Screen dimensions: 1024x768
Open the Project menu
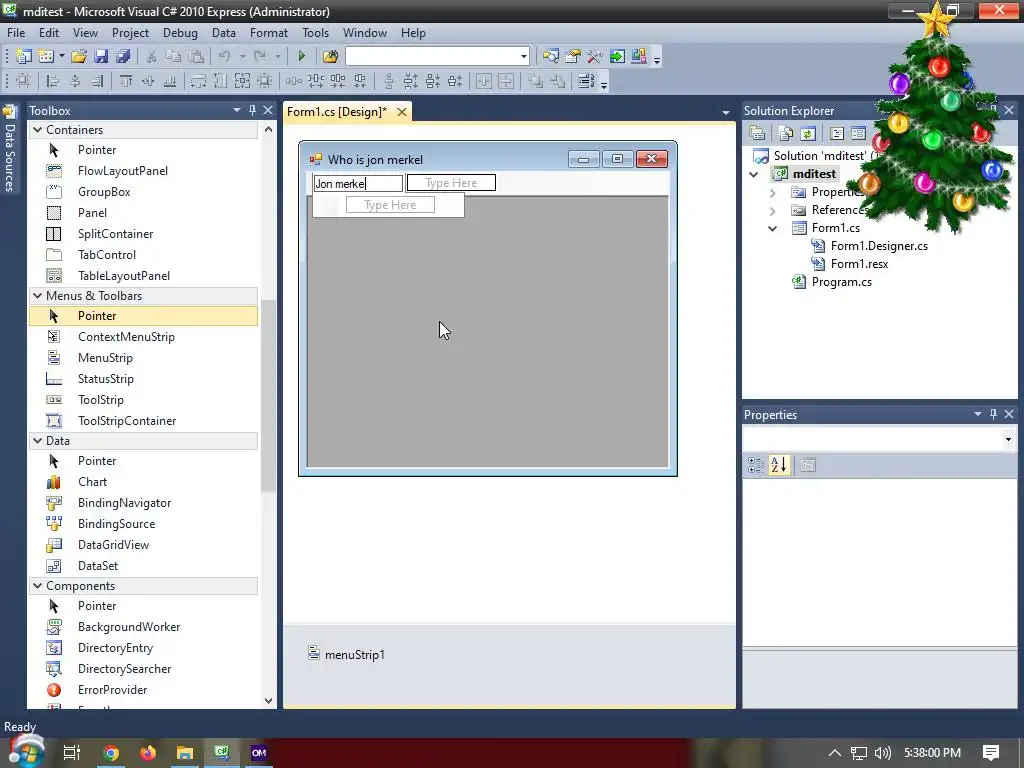click(x=130, y=33)
